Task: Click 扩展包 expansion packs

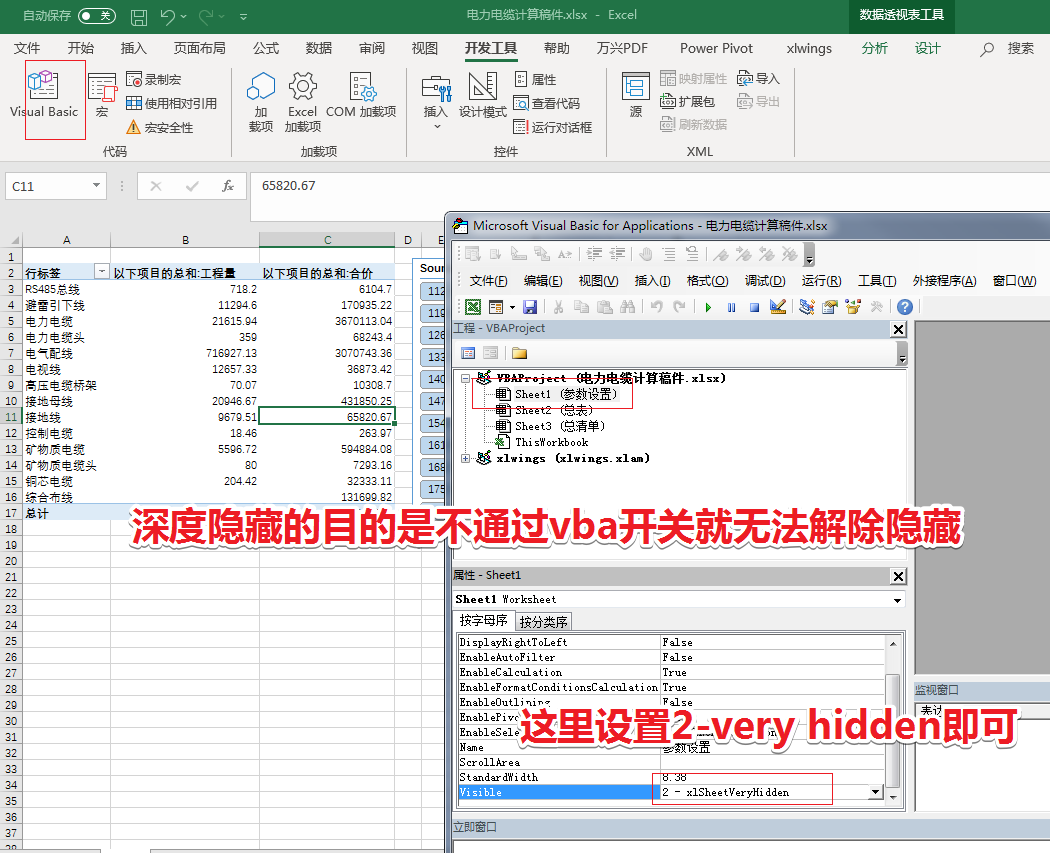Action: click(687, 101)
